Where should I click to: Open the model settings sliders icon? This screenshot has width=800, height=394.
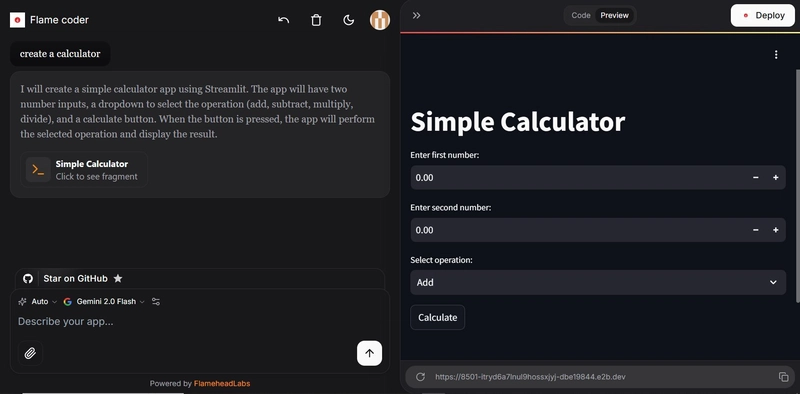click(156, 302)
